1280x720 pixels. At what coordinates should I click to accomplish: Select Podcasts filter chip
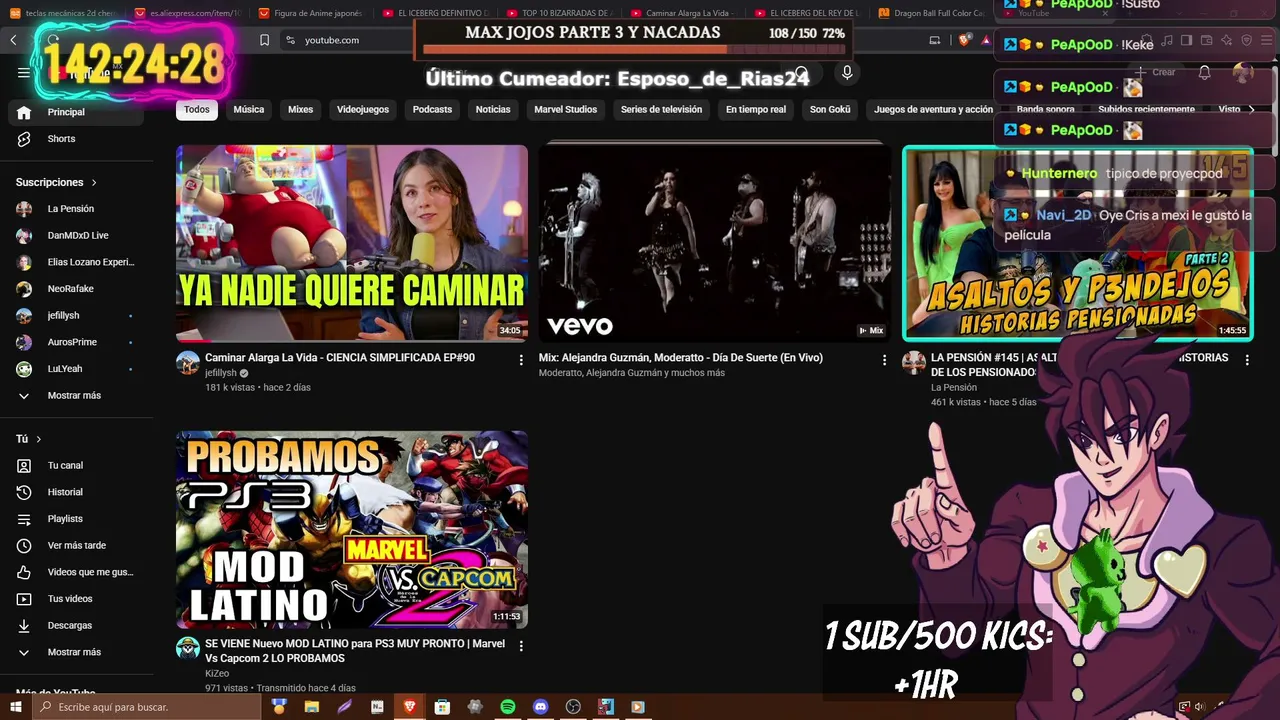[432, 110]
